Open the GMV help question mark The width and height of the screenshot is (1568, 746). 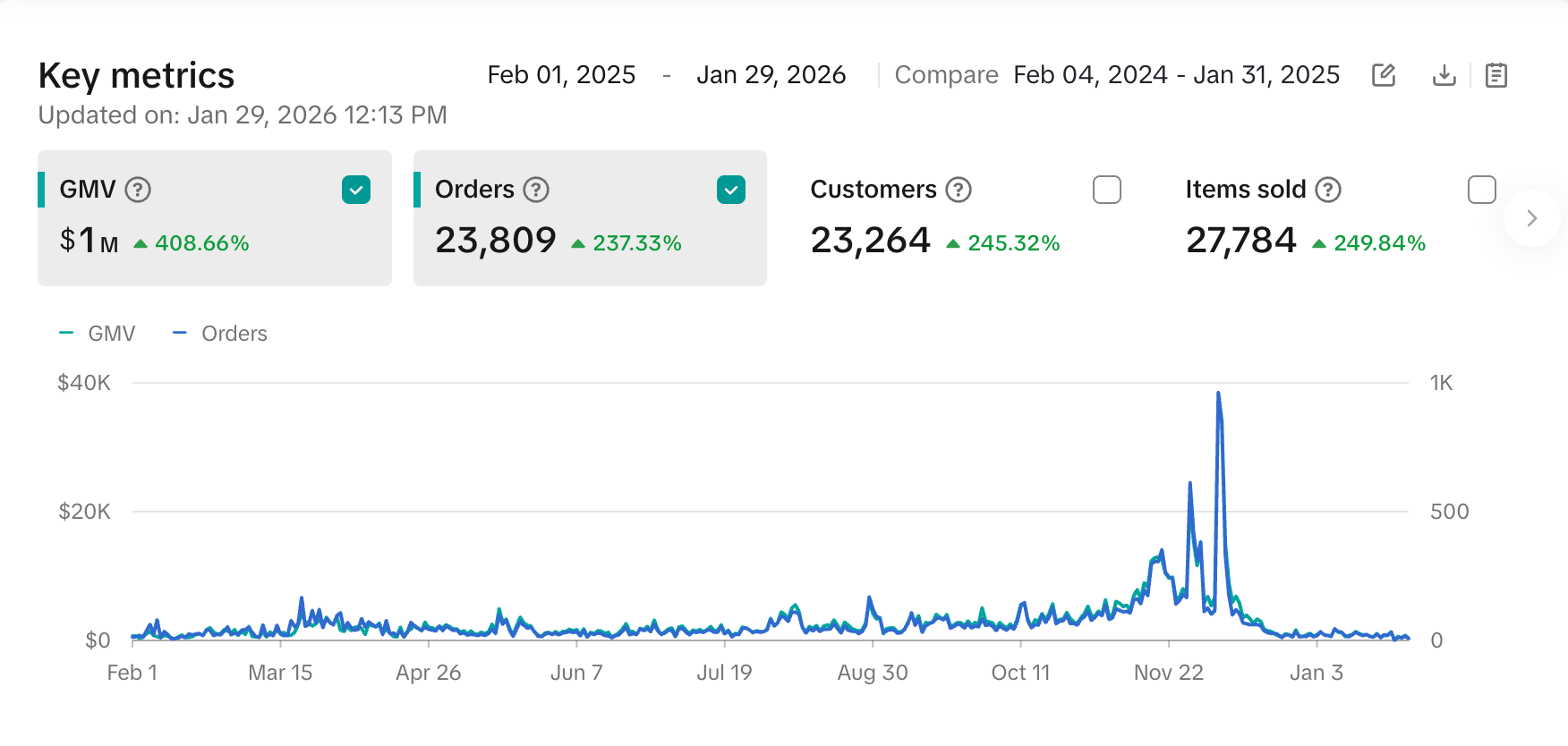138,190
